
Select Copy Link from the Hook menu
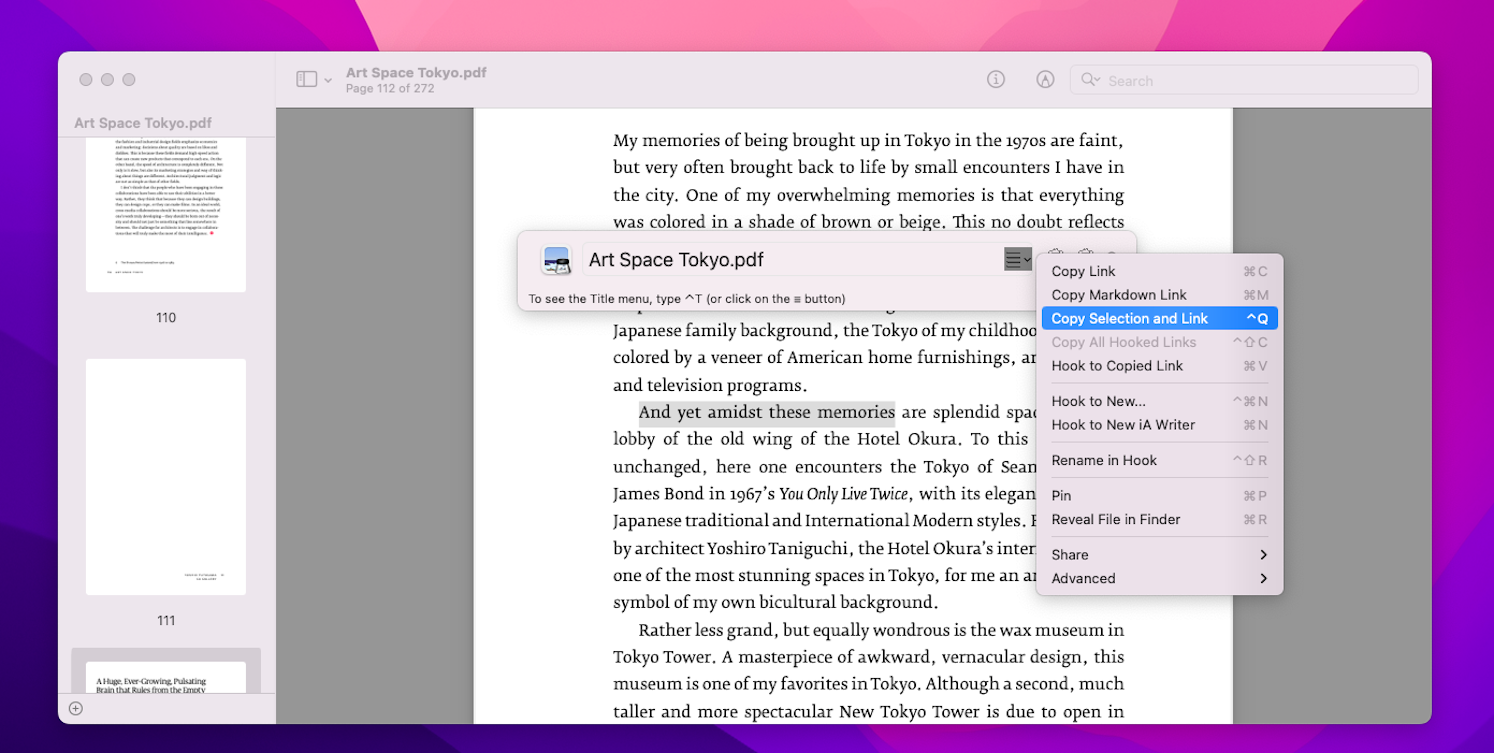pyautogui.click(x=1083, y=271)
